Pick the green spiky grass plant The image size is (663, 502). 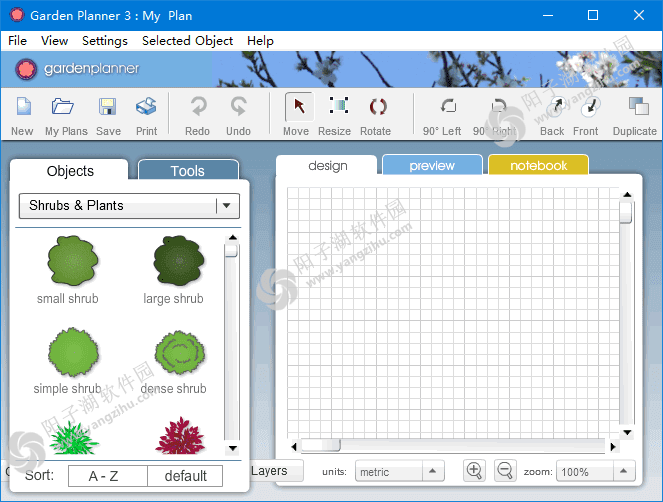tap(73, 437)
